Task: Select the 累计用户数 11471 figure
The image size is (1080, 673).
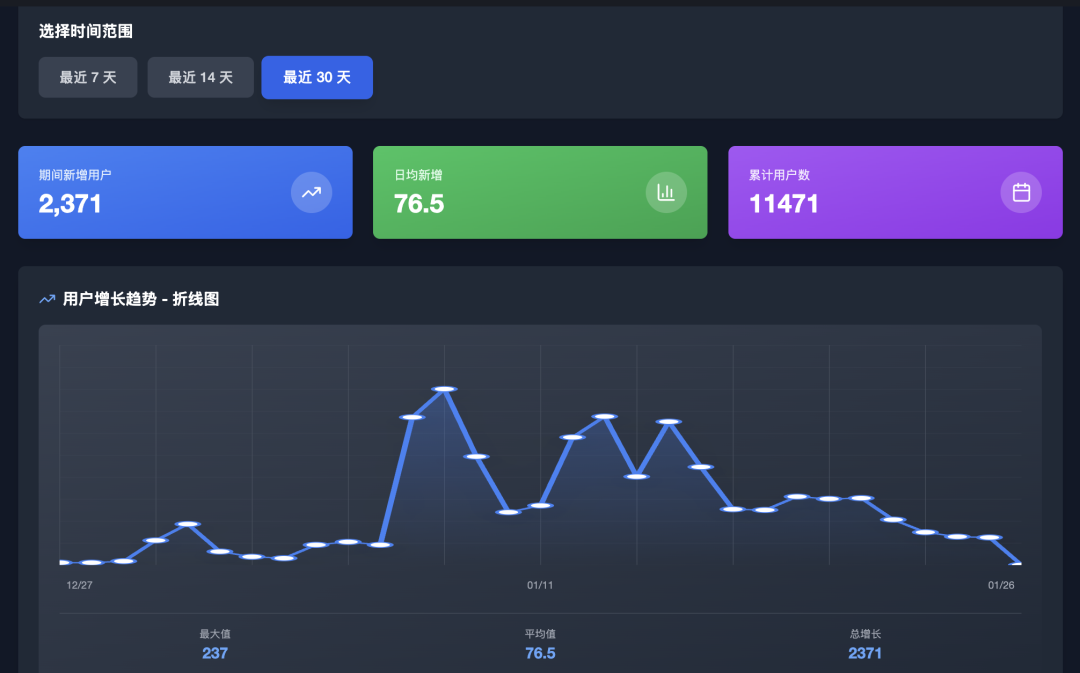Action: tap(784, 204)
